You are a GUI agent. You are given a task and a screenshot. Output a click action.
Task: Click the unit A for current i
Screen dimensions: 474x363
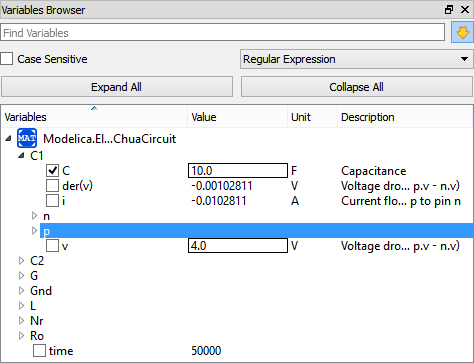[x=295, y=201]
